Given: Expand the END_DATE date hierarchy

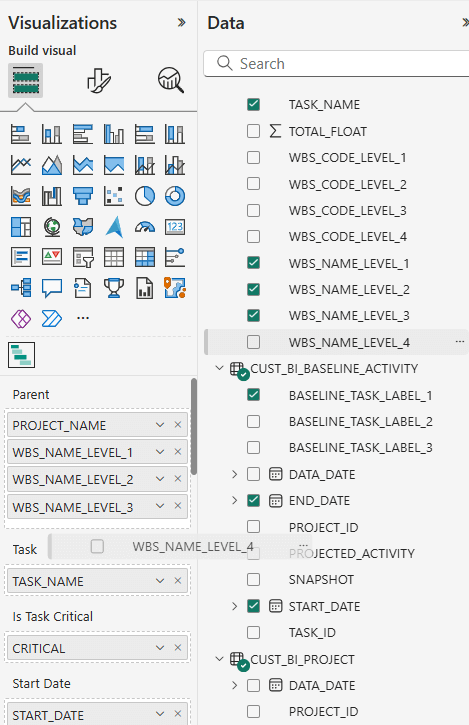Looking at the screenshot, I should pyautogui.click(x=234, y=500).
